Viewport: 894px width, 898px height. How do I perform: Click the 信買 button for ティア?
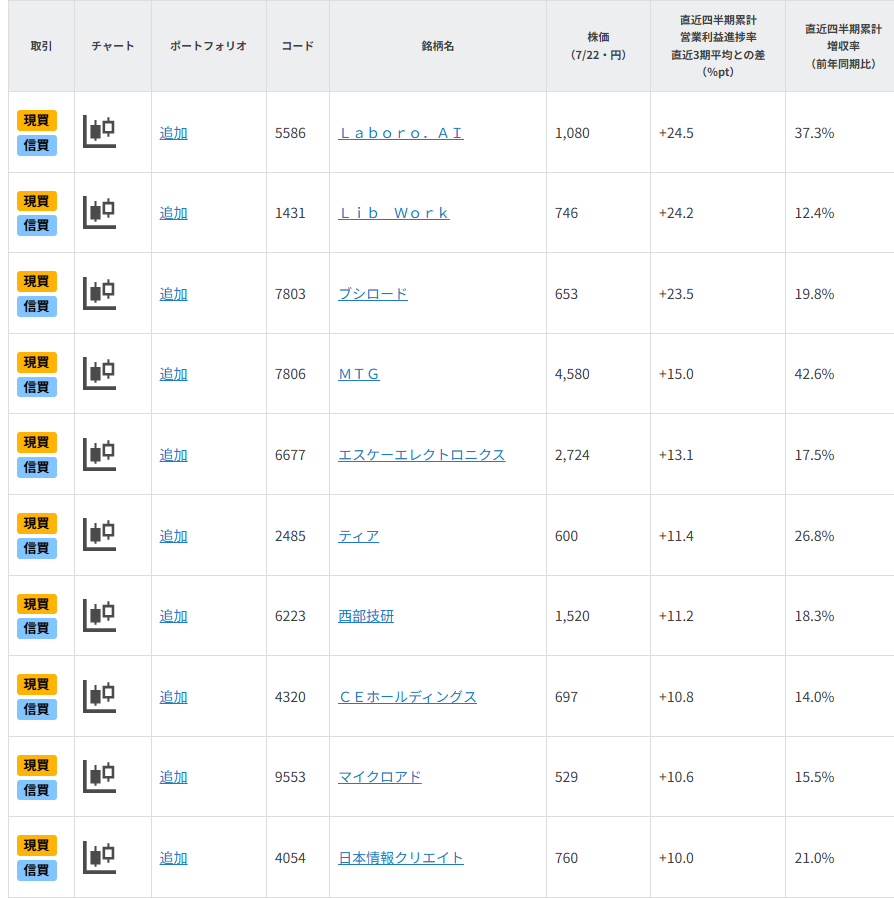37,548
